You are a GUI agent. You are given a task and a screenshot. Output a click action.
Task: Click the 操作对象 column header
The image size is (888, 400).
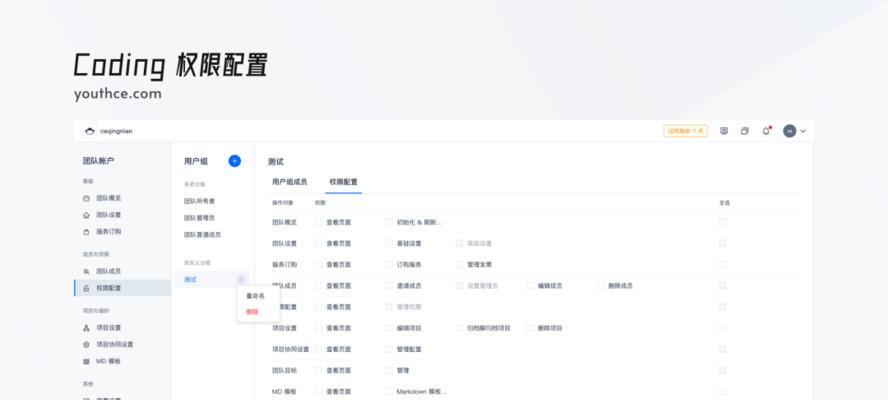283,202
